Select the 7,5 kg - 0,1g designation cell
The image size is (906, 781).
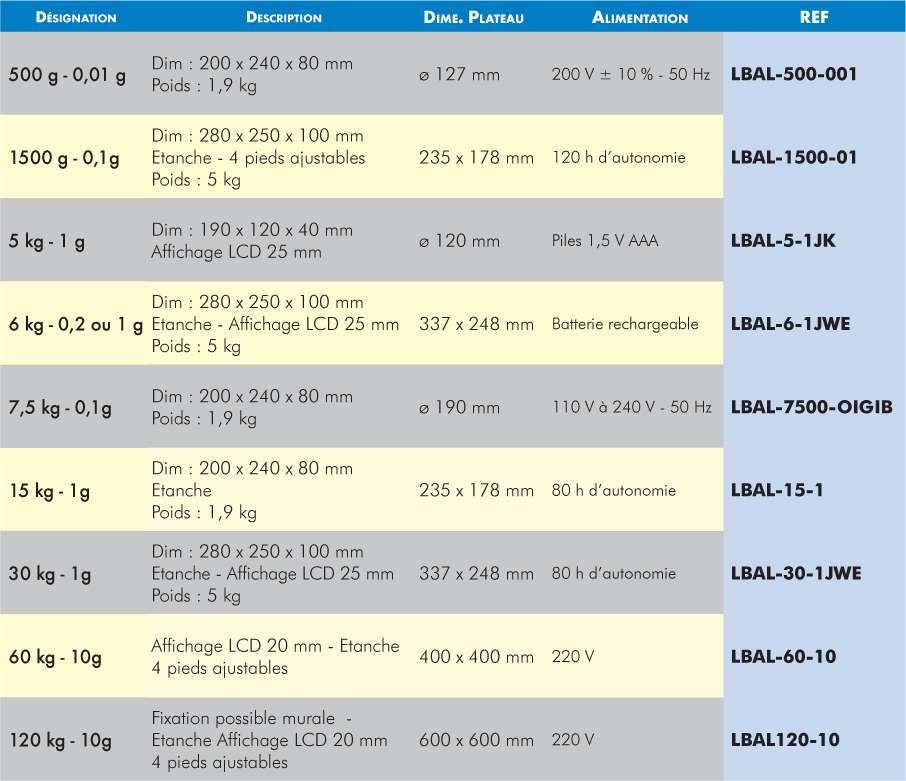click(61, 407)
